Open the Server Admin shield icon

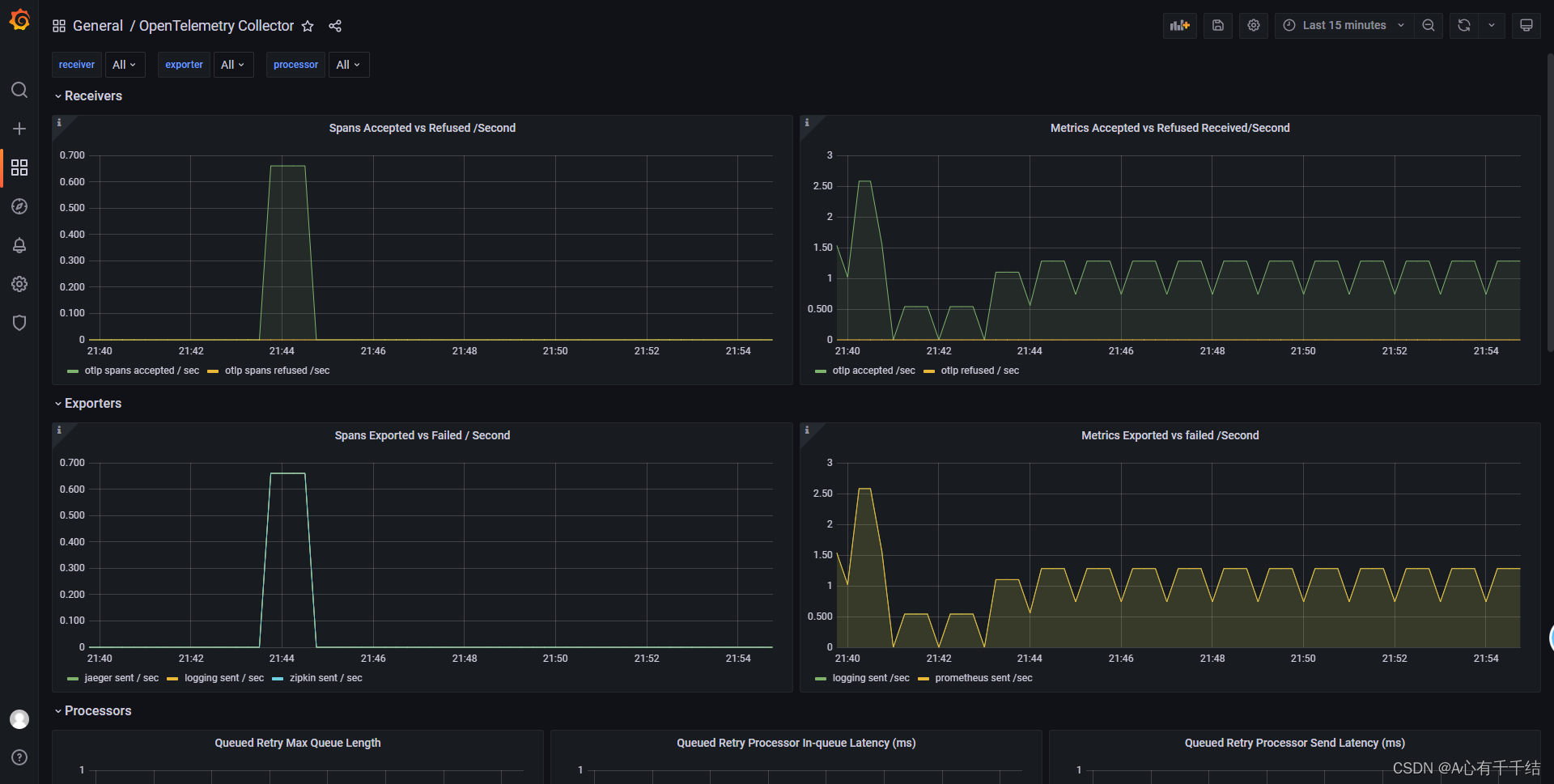click(19, 323)
